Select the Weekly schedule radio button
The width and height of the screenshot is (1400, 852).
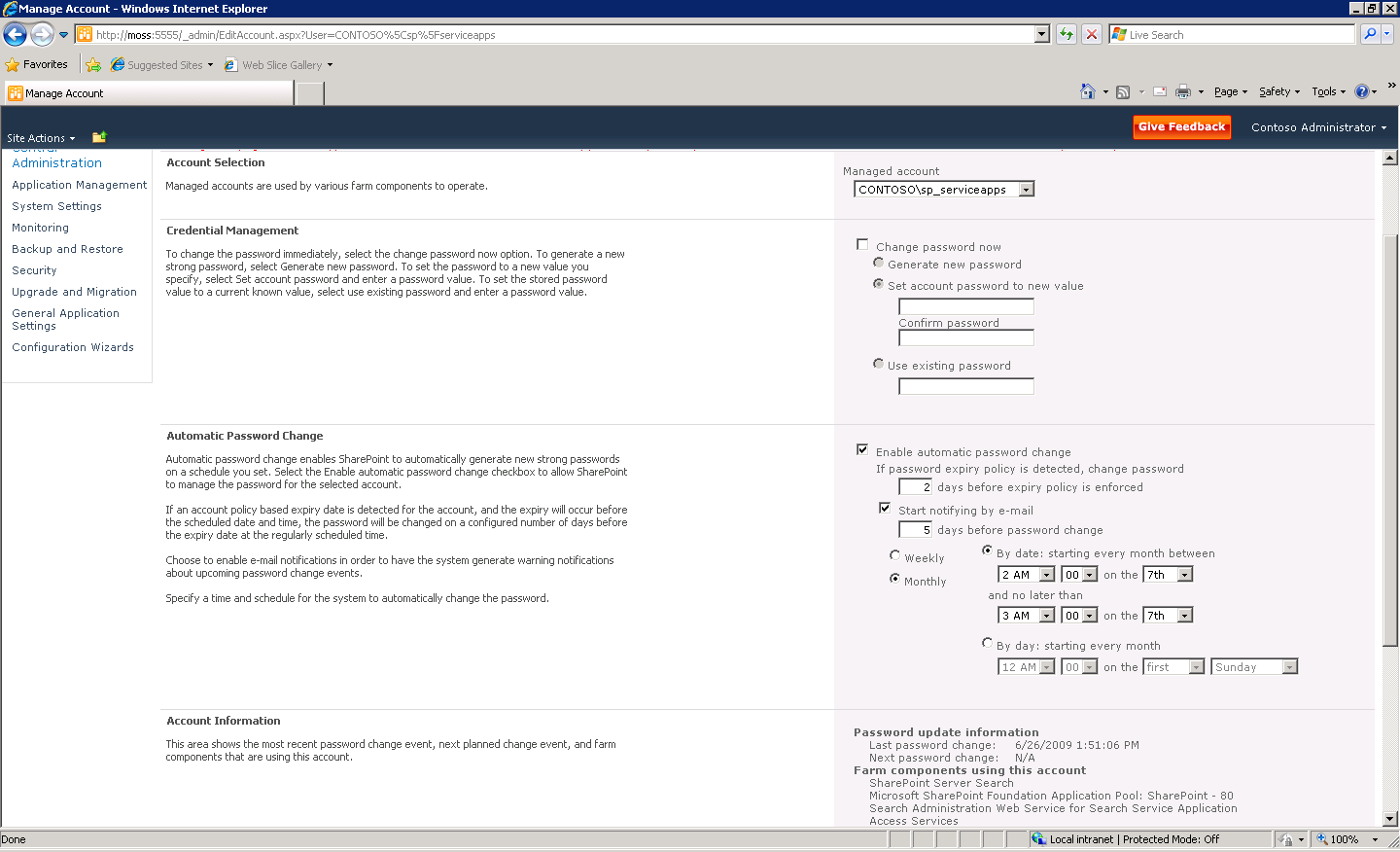coord(894,555)
